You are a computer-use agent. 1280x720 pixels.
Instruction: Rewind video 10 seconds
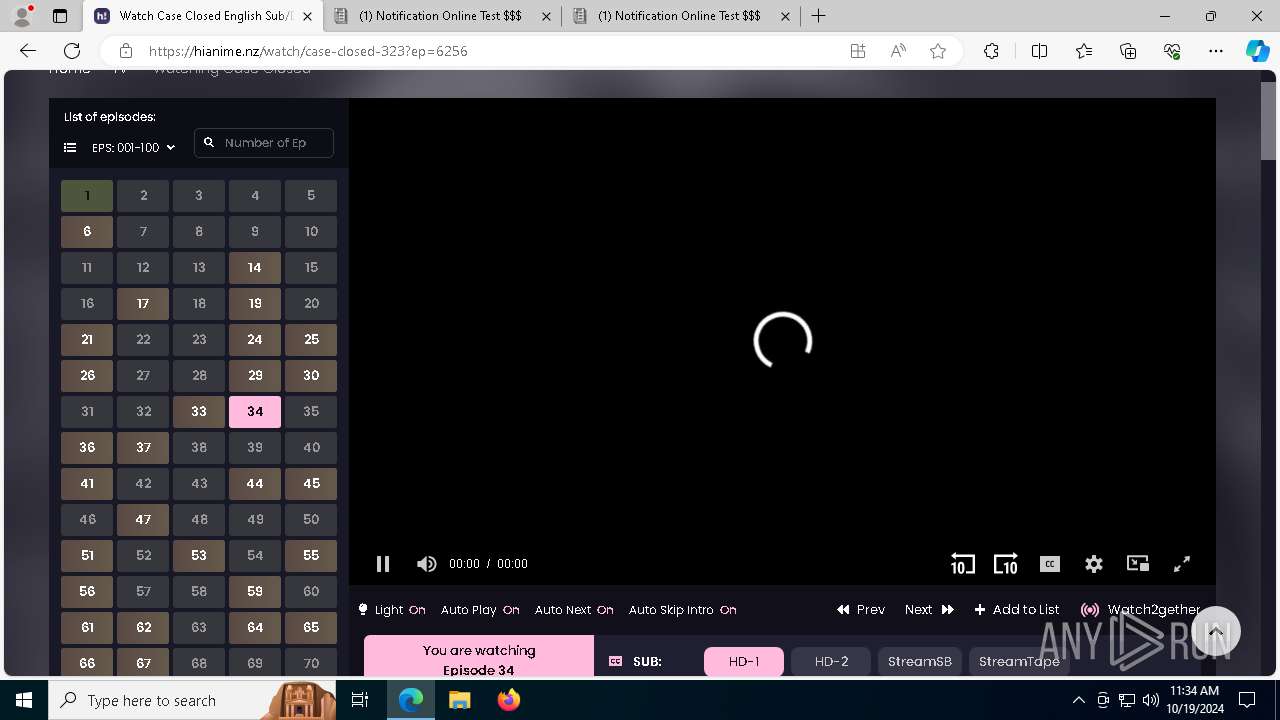point(962,564)
